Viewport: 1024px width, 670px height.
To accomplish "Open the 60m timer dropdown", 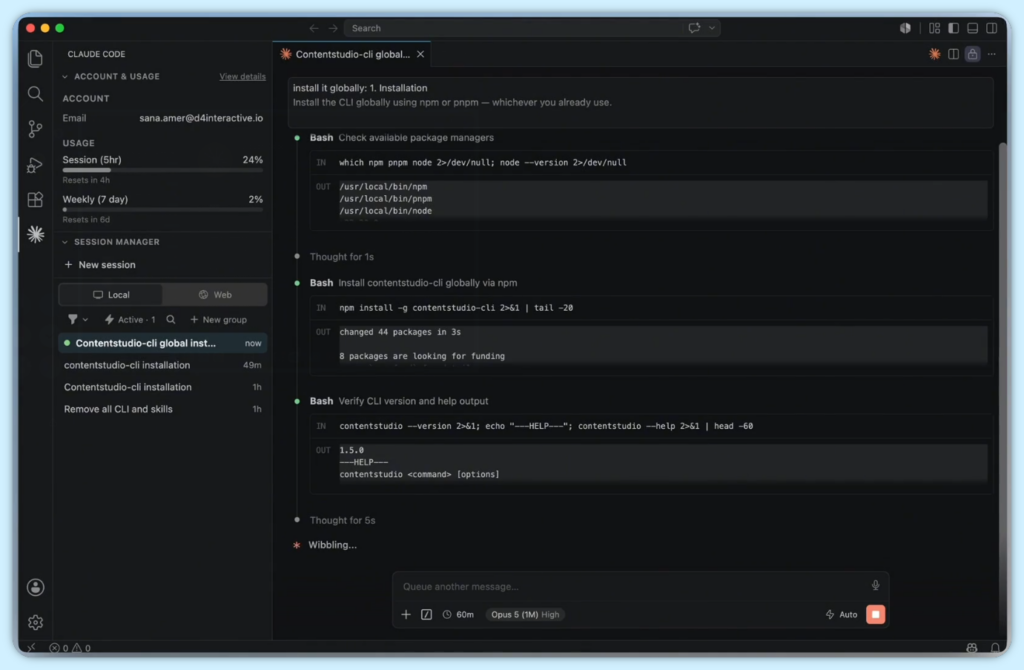I will (x=458, y=614).
